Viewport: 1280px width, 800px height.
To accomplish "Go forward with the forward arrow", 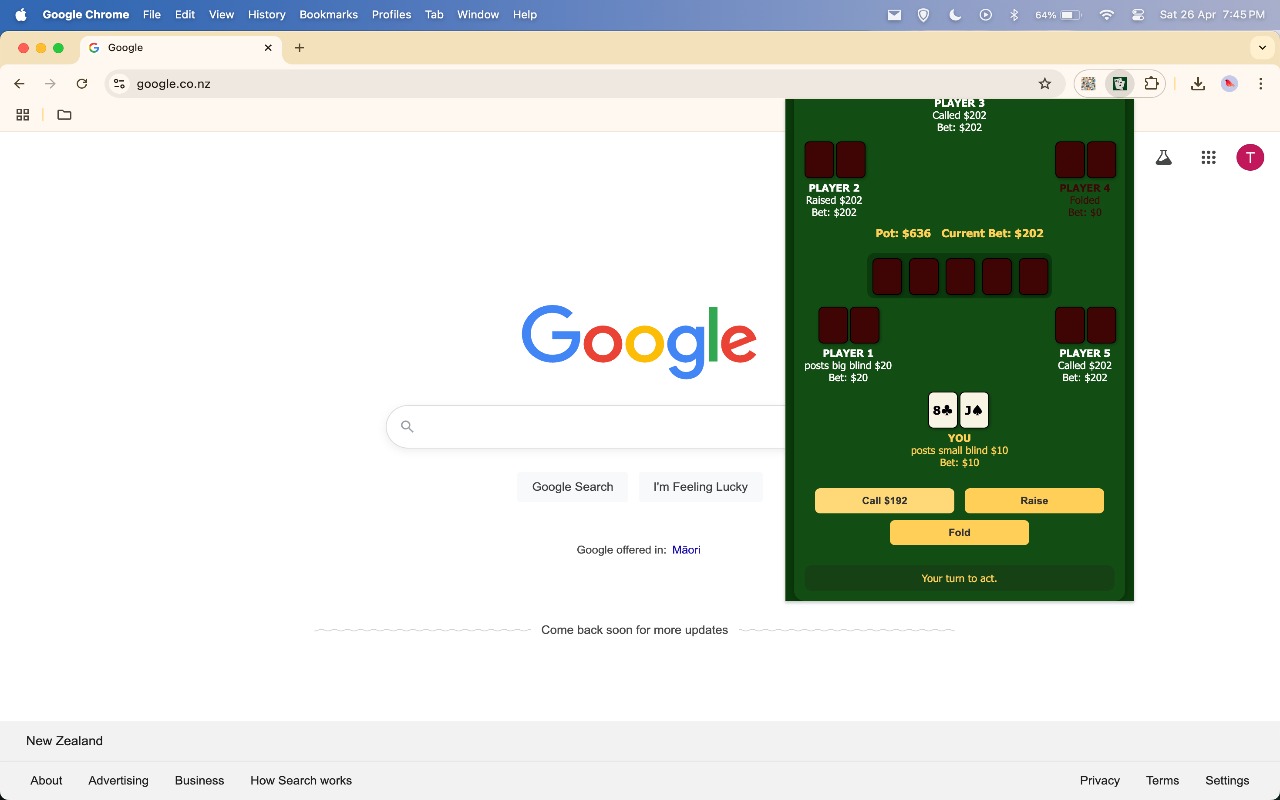I will 50,84.
